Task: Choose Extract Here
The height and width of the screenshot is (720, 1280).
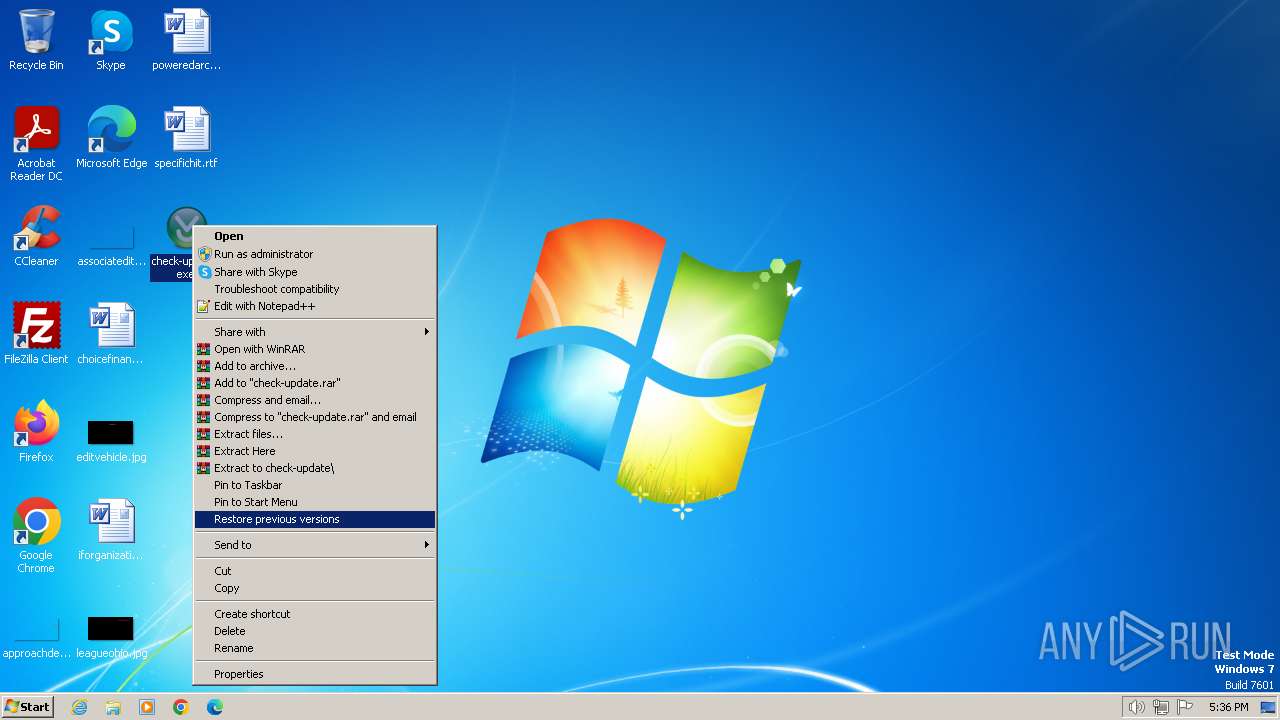Action: tap(315, 451)
